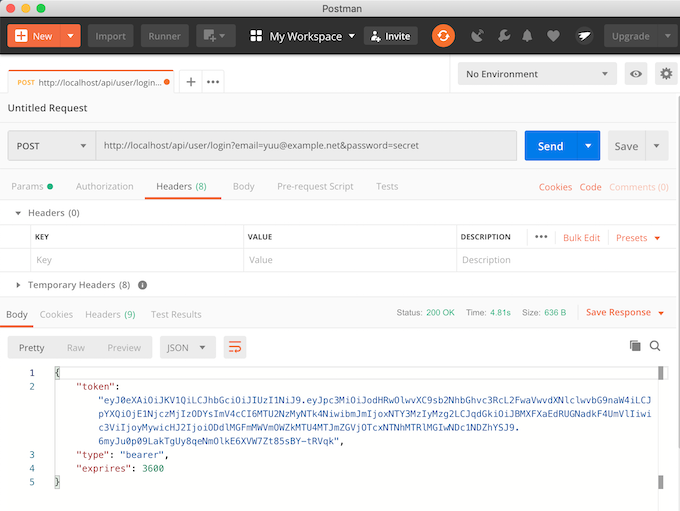680x511 pixels.
Task: Copy response body to clipboard icon
Action: 635,346
